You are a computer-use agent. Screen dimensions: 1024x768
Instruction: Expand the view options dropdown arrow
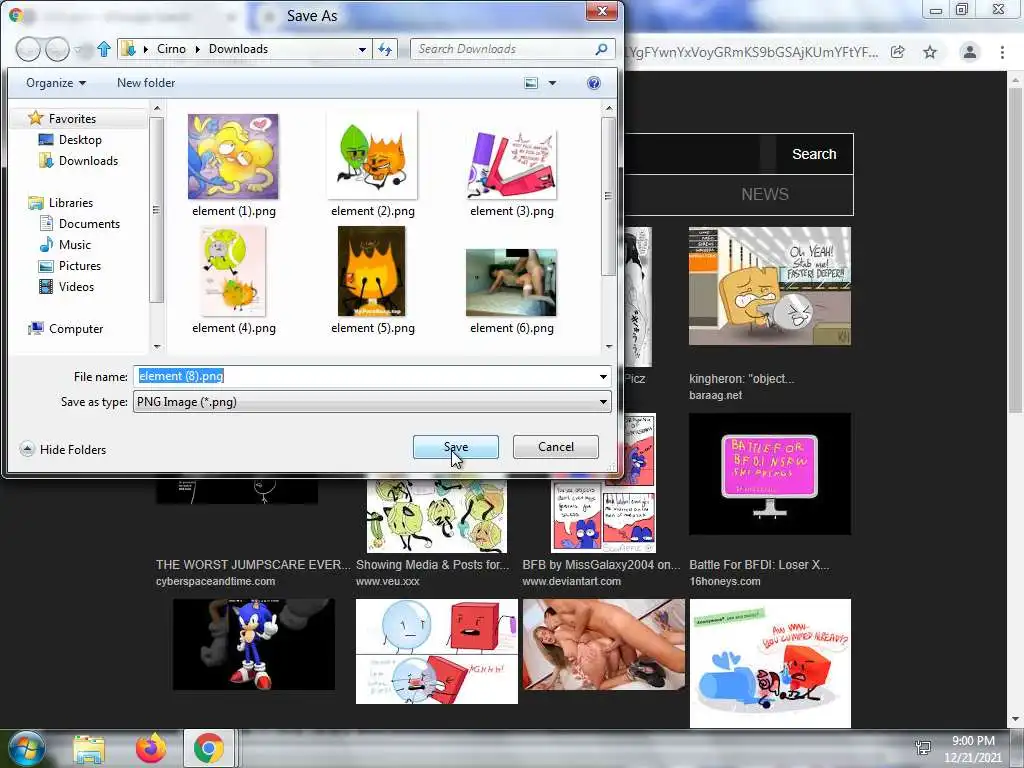pyautogui.click(x=552, y=83)
